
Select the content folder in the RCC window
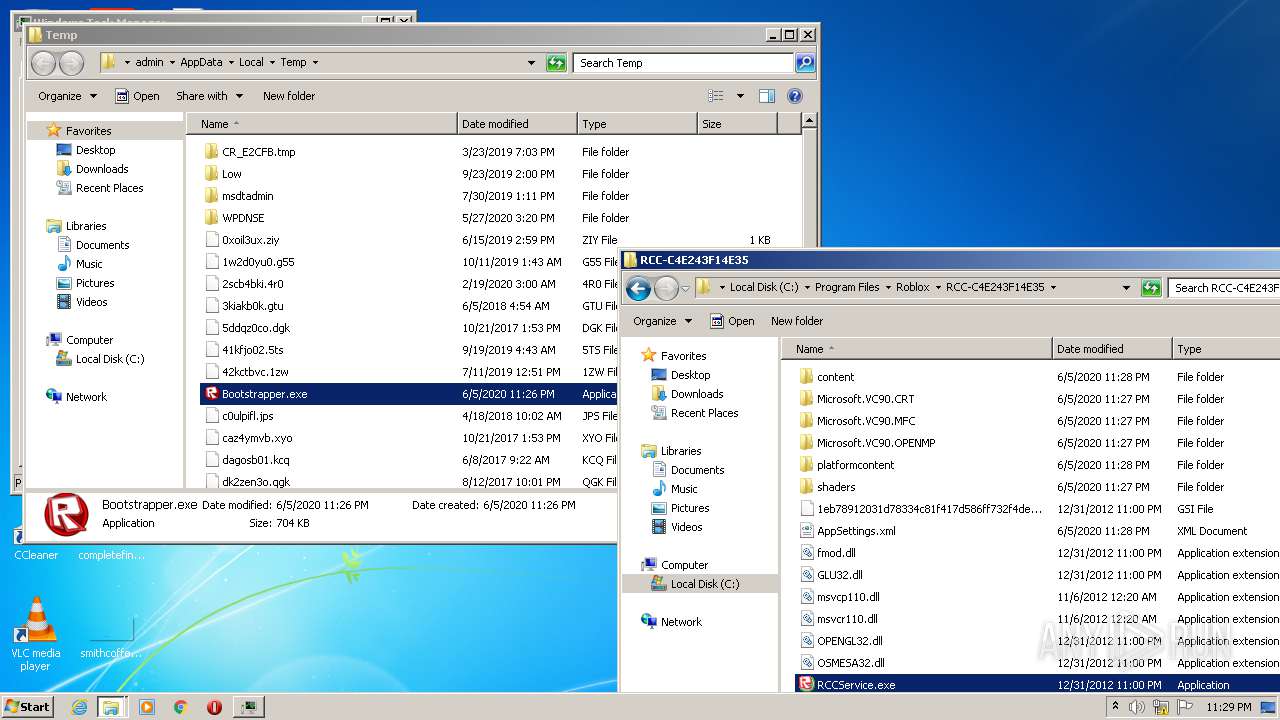tap(835, 377)
